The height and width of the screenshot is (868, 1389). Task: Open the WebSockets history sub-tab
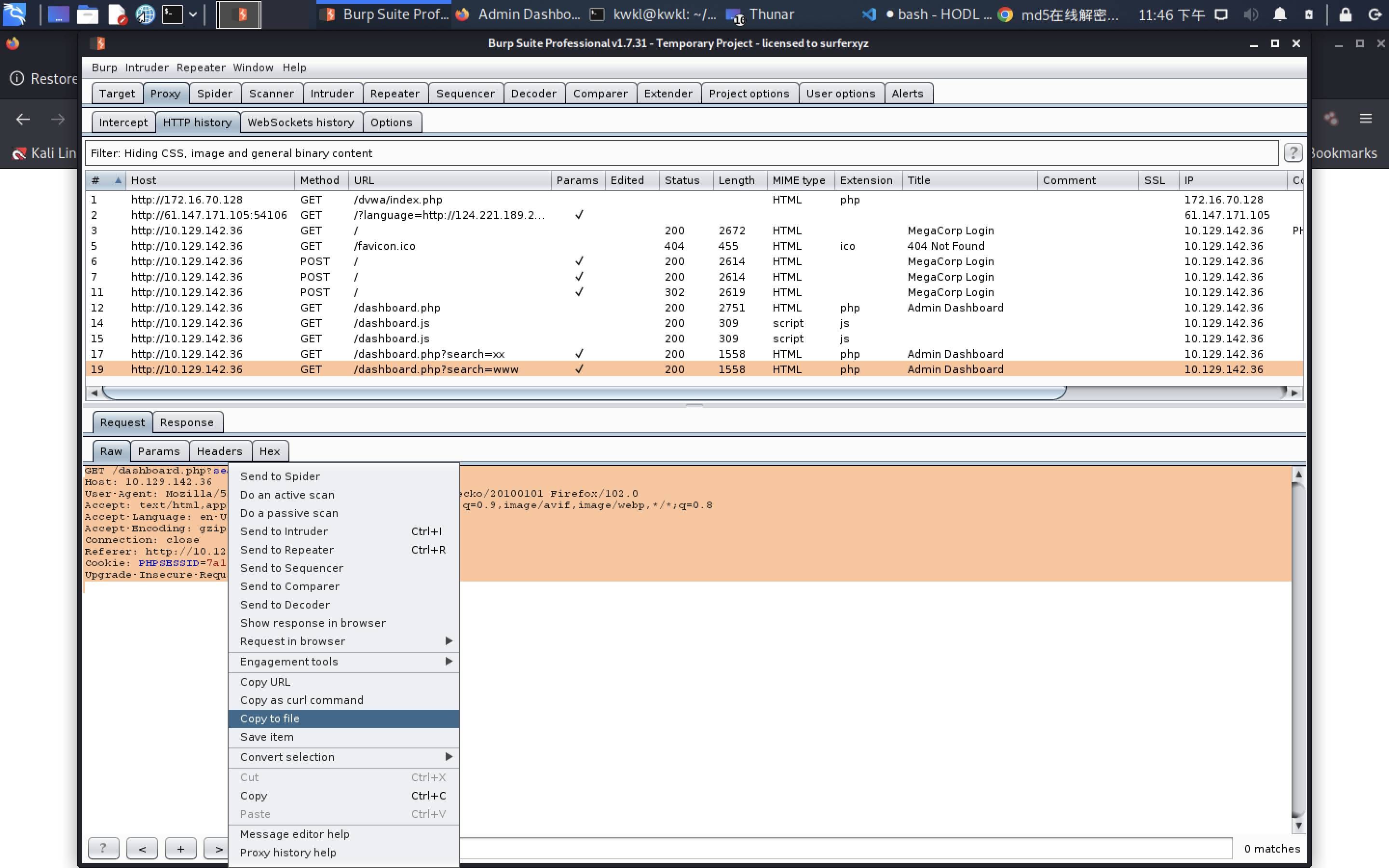tap(301, 122)
